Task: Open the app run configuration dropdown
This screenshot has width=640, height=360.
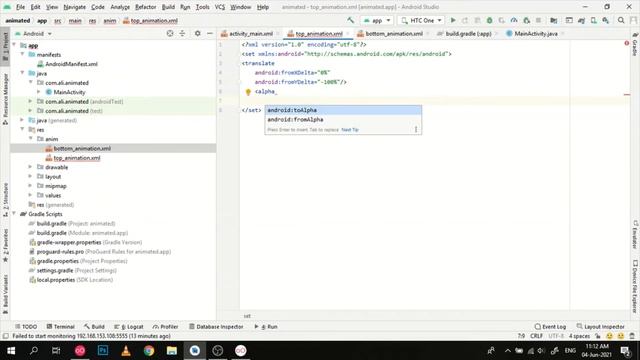Action: point(377,20)
